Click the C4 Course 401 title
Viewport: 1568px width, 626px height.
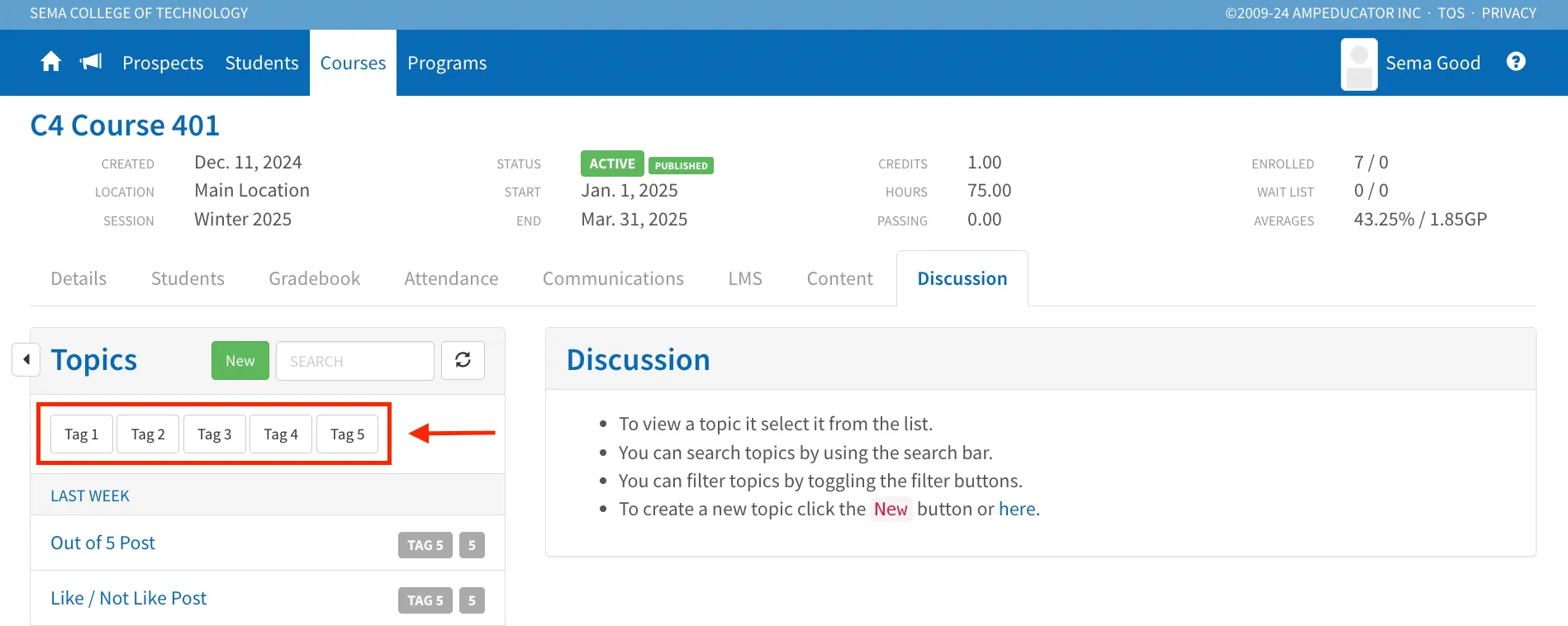coord(125,126)
